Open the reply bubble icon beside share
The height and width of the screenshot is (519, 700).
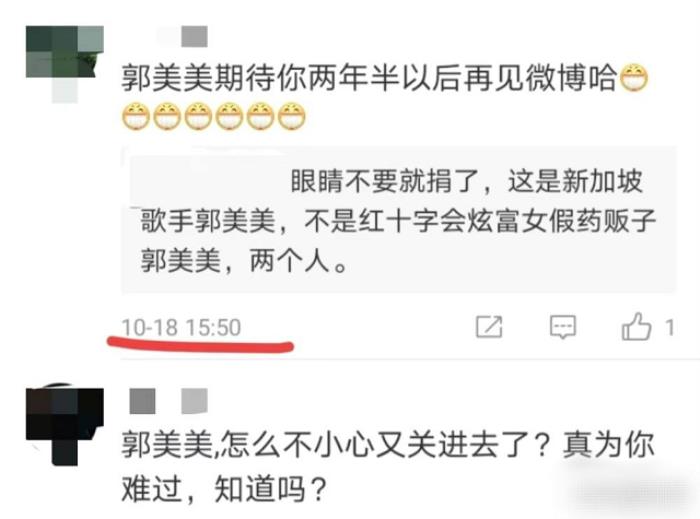(x=562, y=327)
